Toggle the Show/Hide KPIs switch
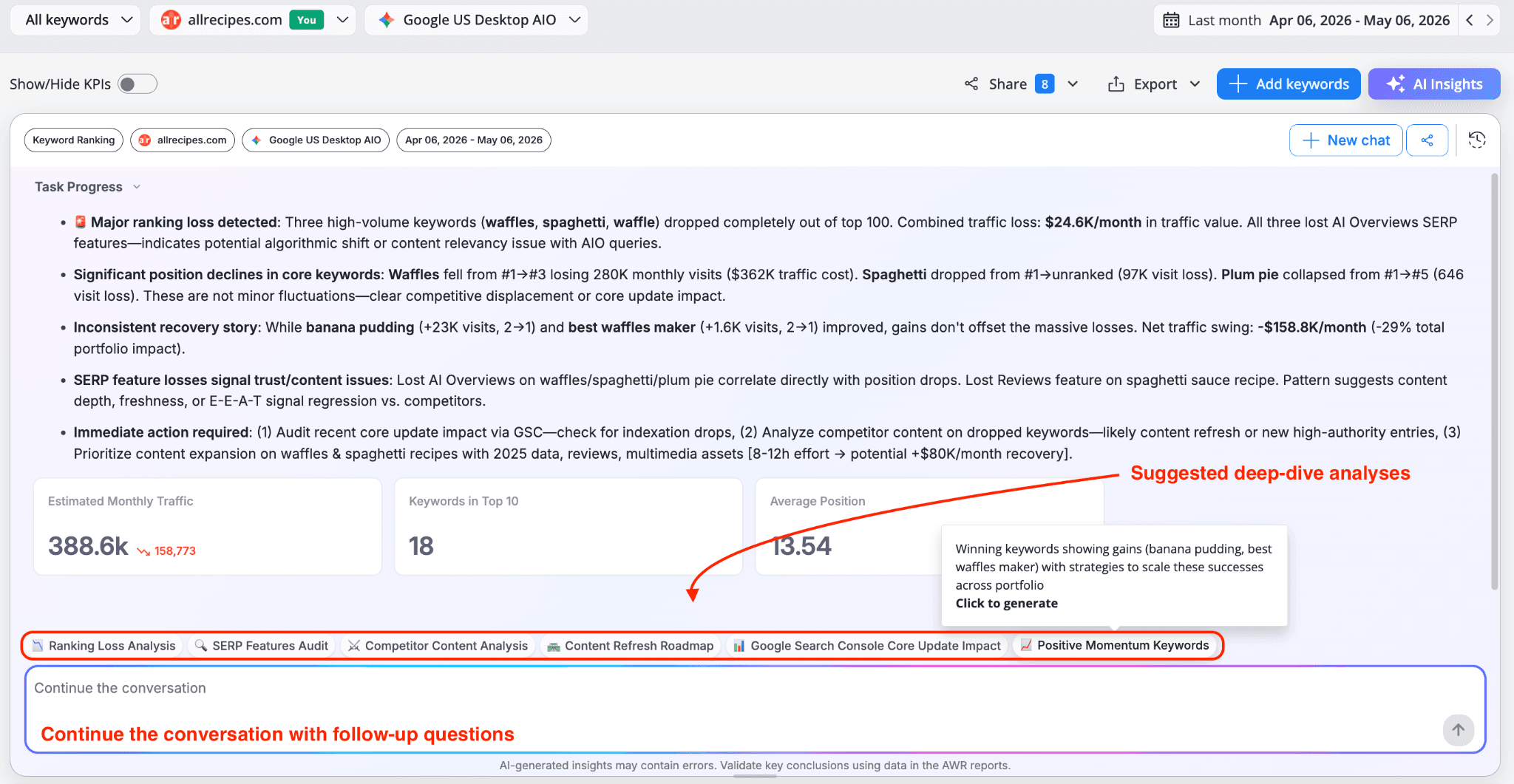Image resolution: width=1514 pixels, height=784 pixels. click(x=137, y=84)
